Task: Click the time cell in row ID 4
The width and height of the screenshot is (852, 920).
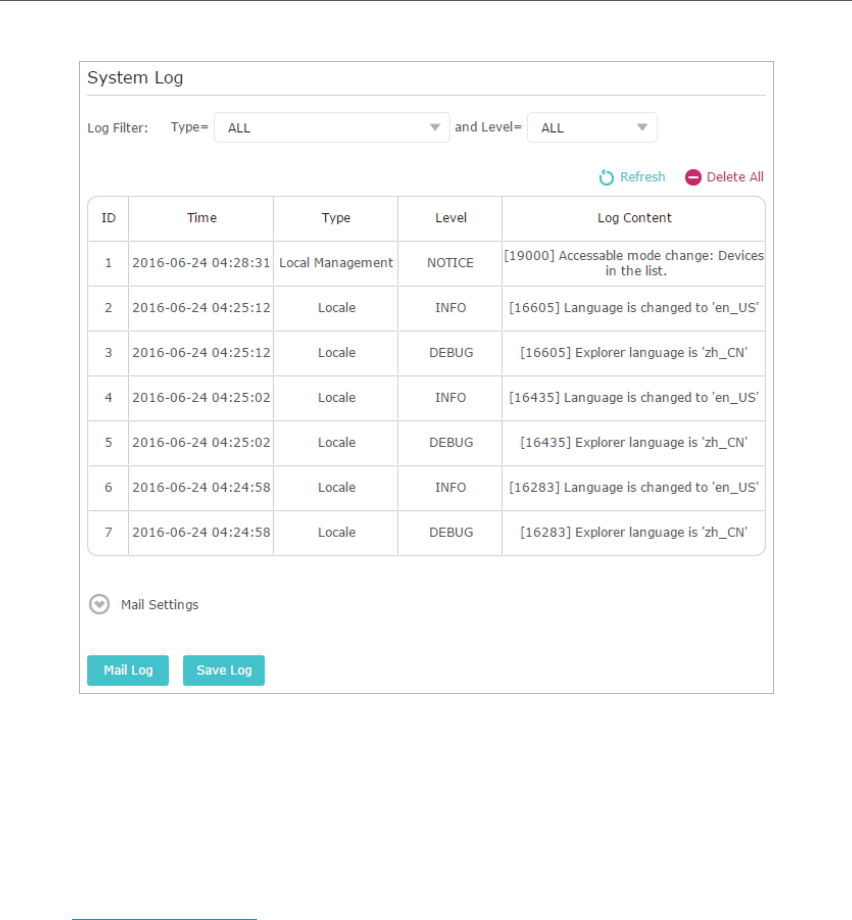Action: [x=201, y=398]
